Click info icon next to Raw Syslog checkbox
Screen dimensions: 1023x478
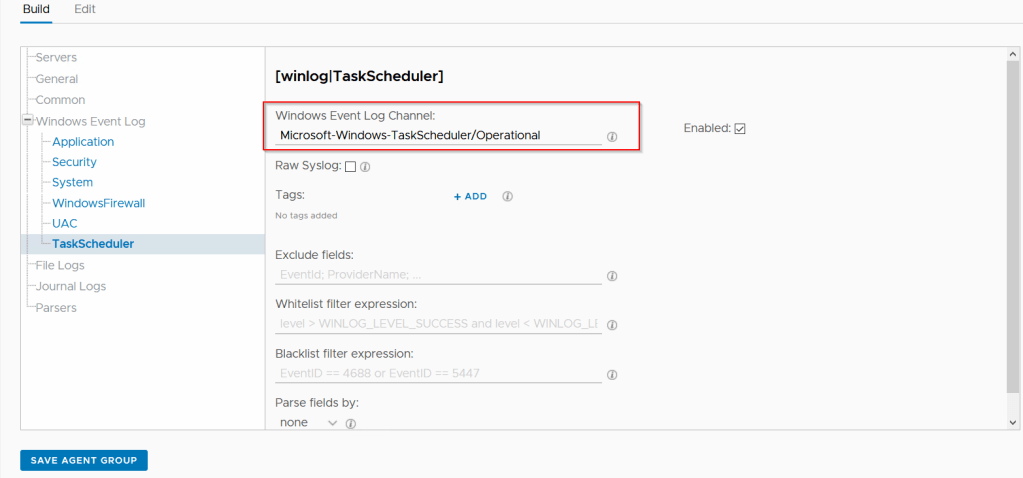tap(365, 167)
